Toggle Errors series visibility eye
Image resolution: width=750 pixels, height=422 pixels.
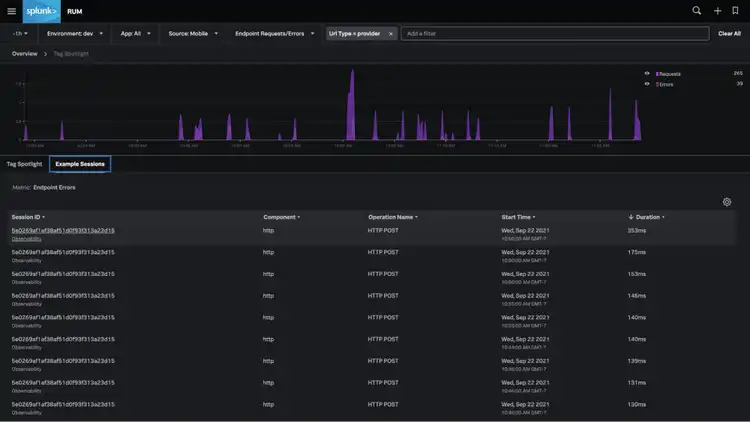(x=646, y=84)
